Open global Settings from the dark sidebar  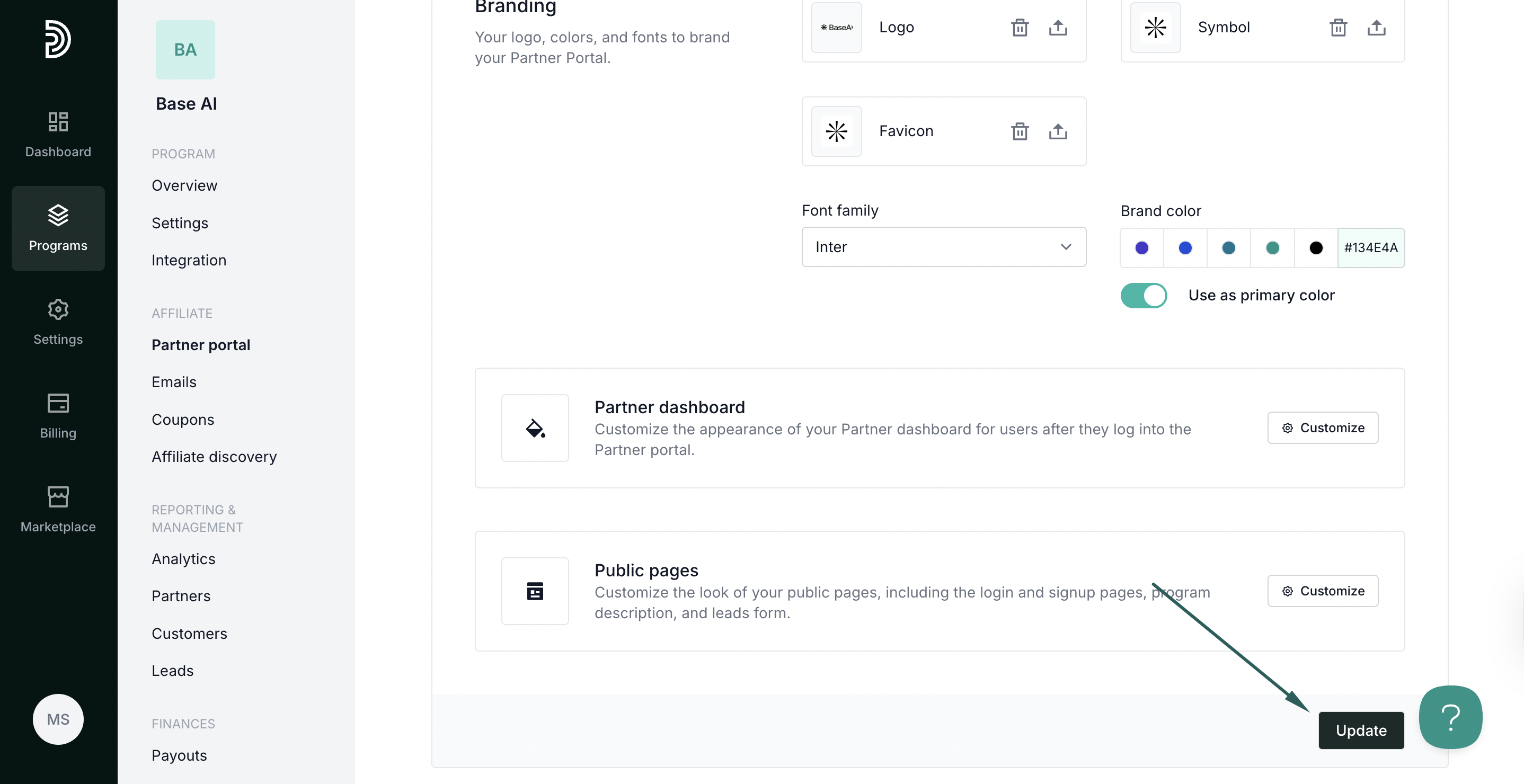coord(58,322)
